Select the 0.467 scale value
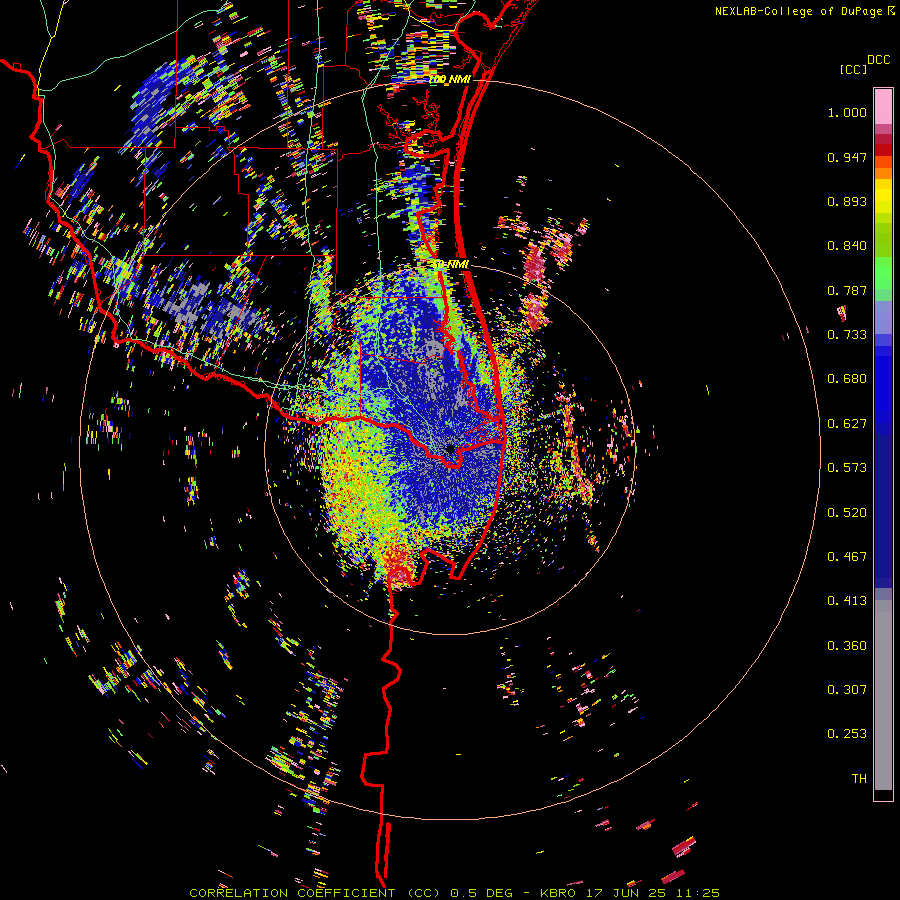 847,557
